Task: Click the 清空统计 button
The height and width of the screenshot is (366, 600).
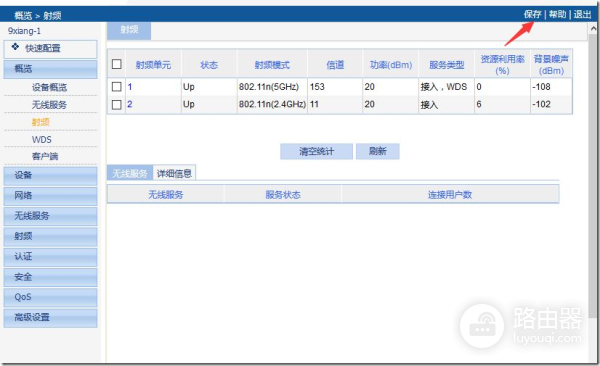Action: click(316, 151)
